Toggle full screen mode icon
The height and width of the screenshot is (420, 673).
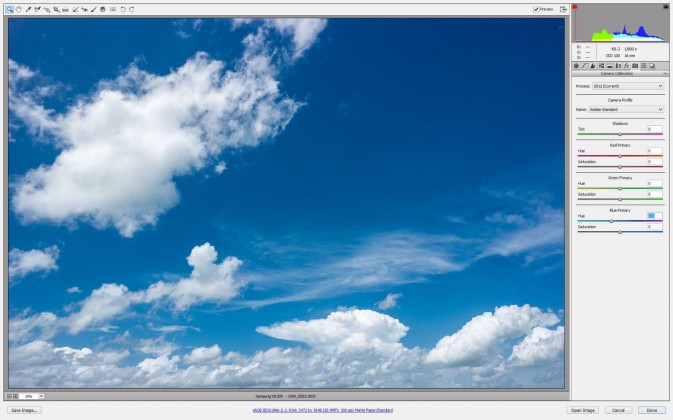click(563, 9)
